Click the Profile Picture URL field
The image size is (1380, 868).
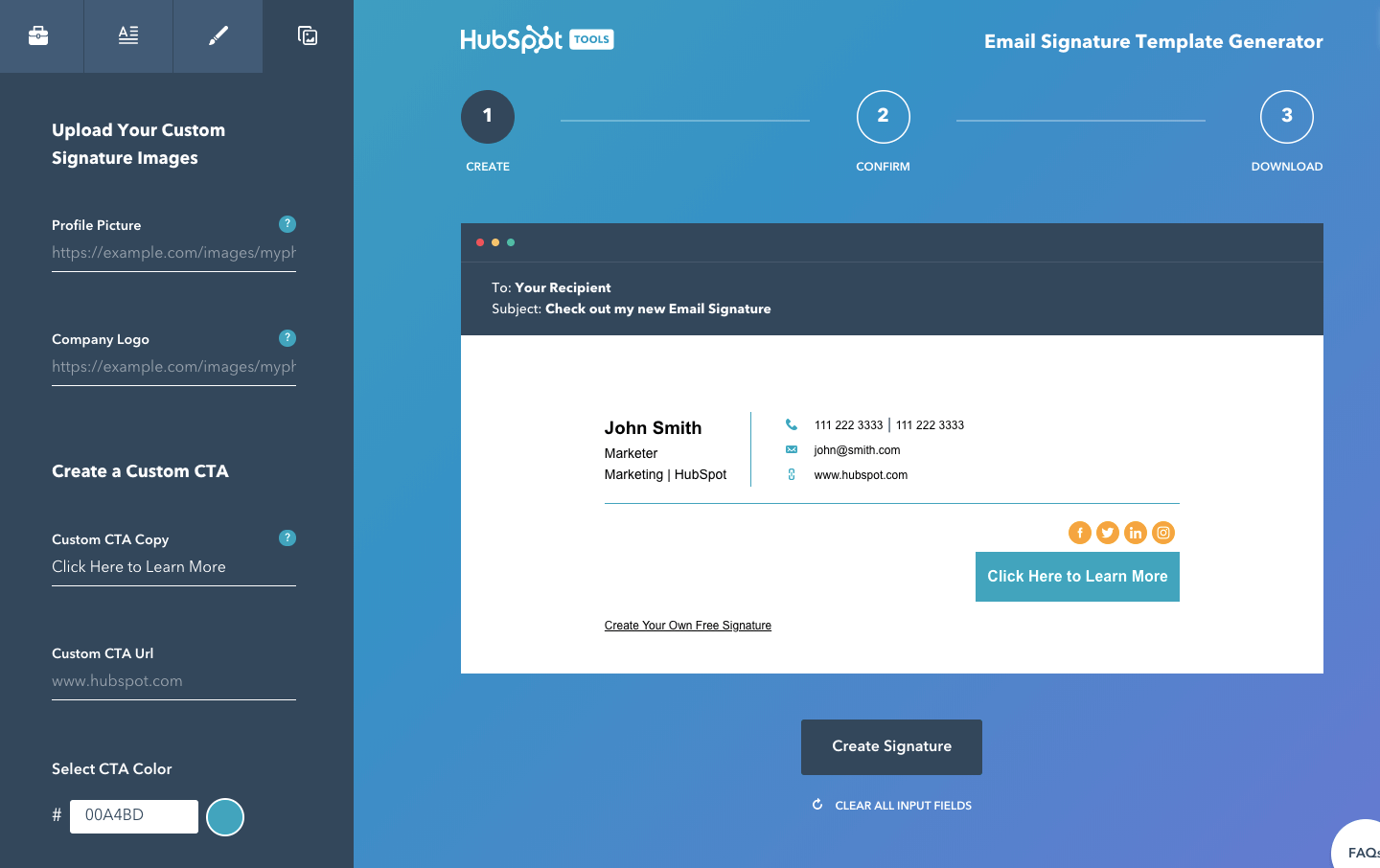[x=173, y=253]
